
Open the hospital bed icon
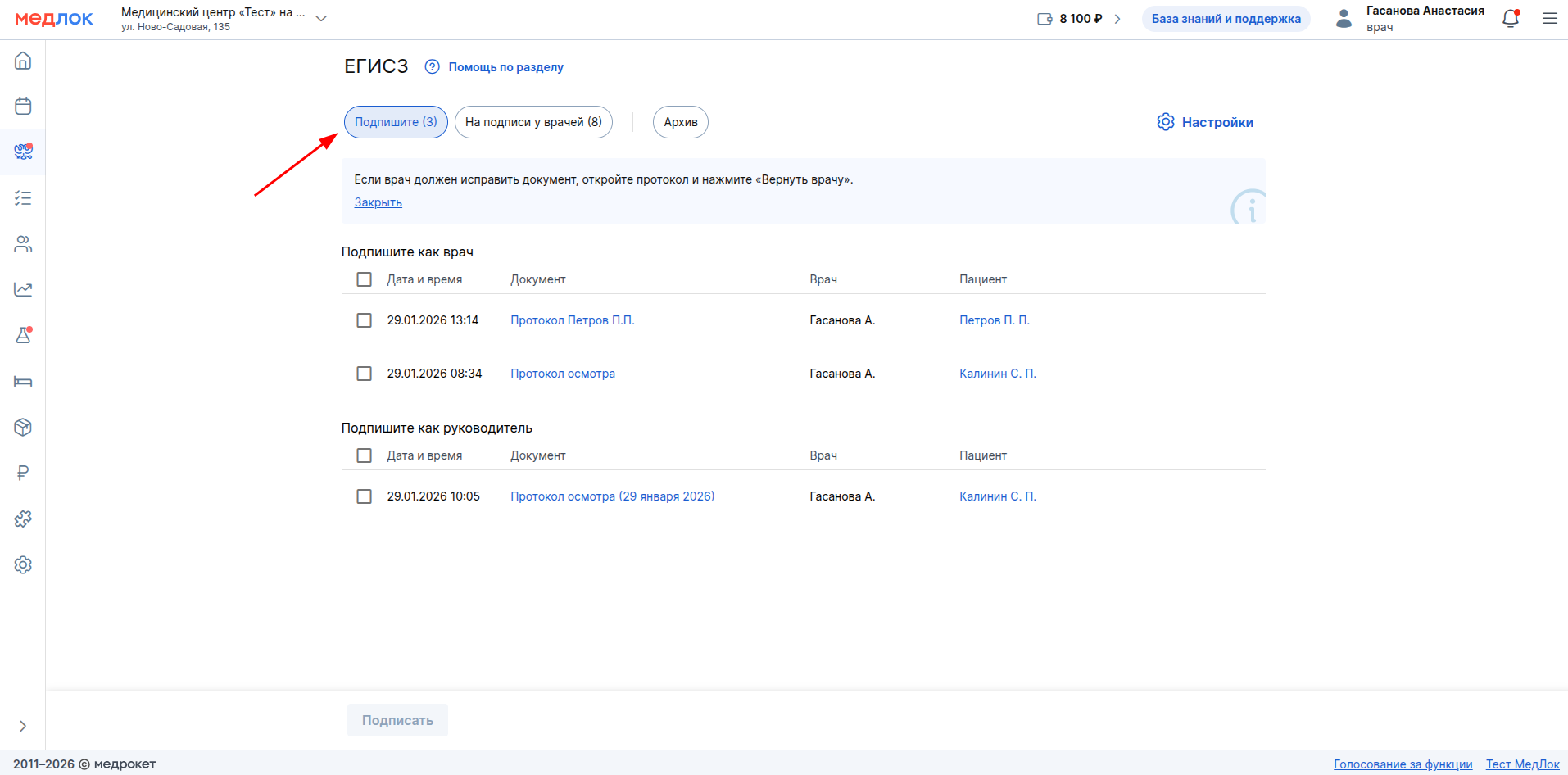click(23, 381)
